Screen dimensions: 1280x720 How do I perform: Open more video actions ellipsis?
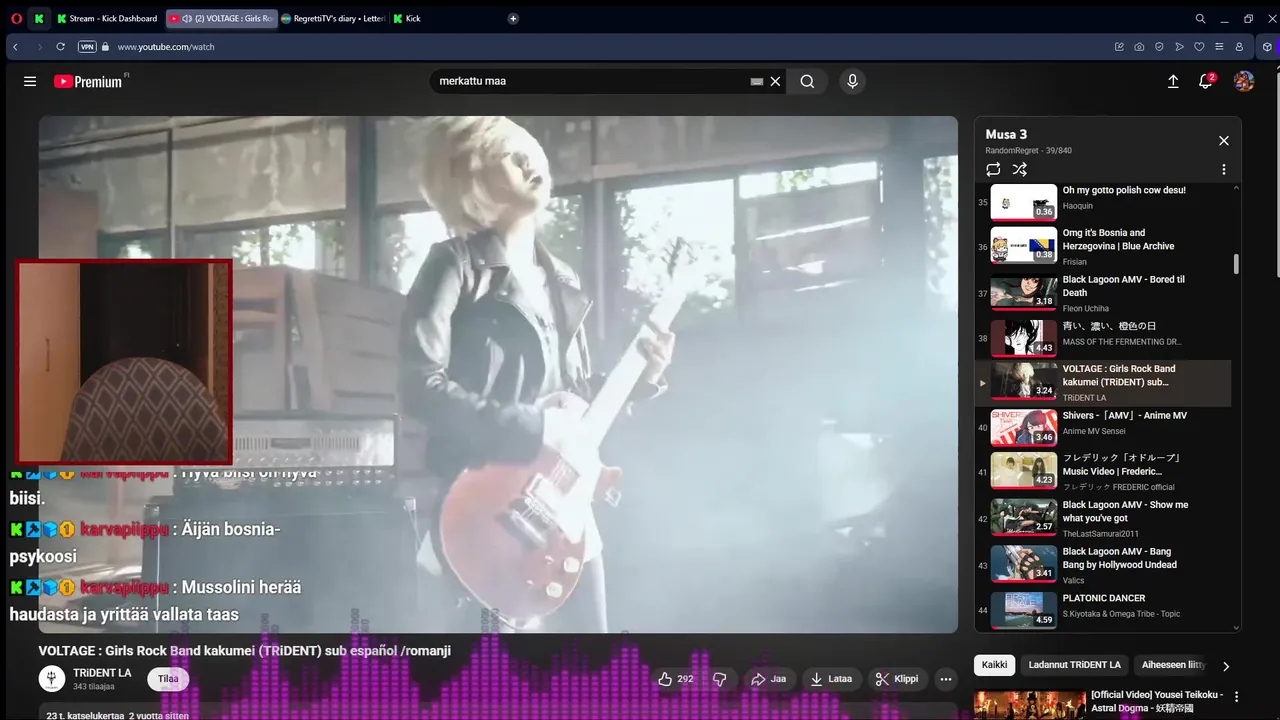pyautogui.click(x=946, y=679)
